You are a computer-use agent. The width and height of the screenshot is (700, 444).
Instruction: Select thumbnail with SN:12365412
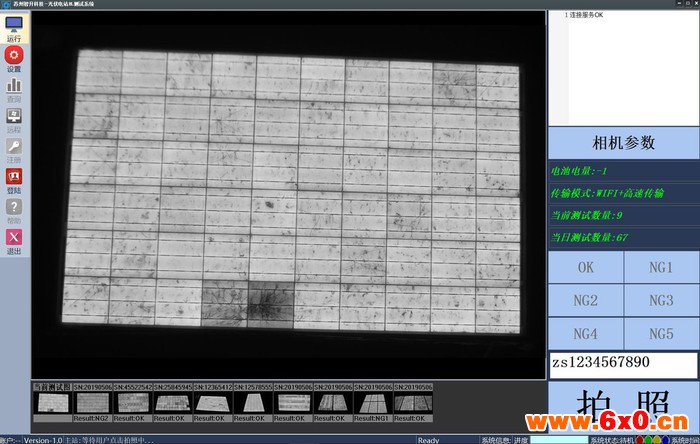(212, 402)
